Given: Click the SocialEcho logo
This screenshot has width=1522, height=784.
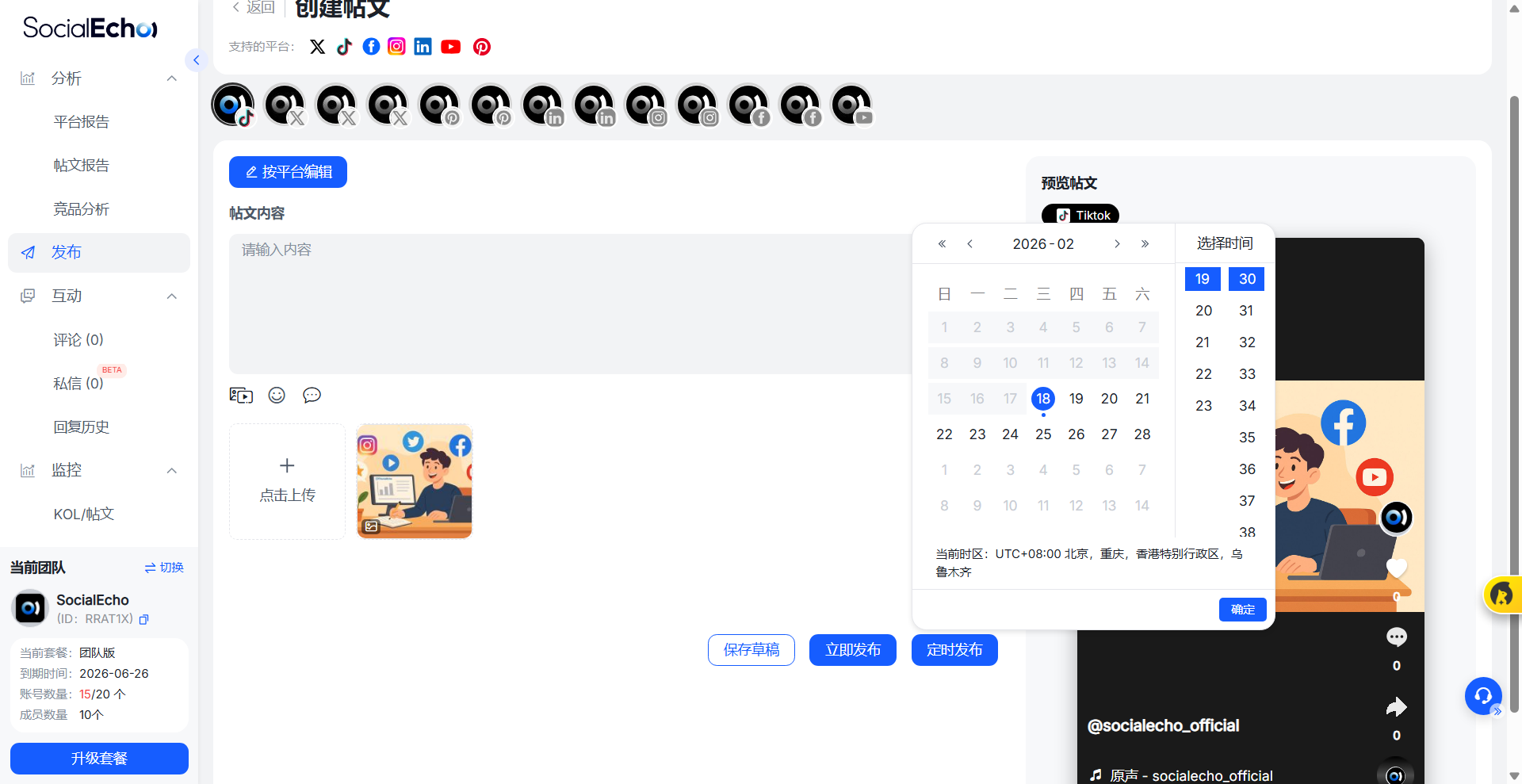Looking at the screenshot, I should [x=90, y=28].
